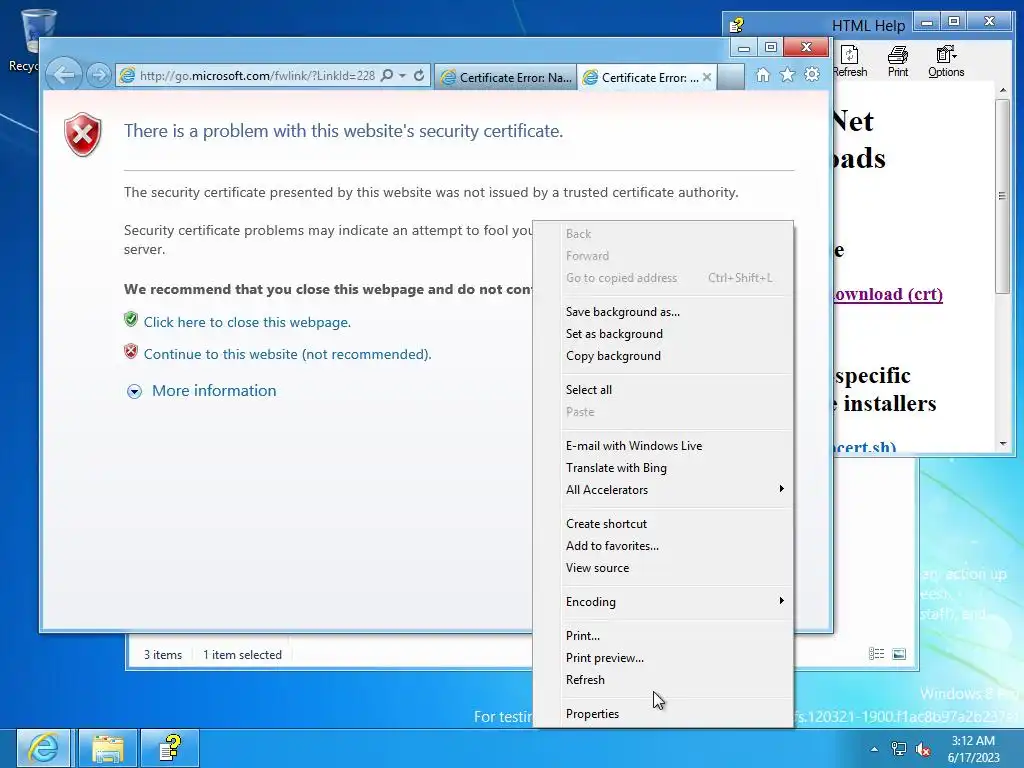Click the muted volume tray icon
This screenshot has width=1024, height=768.
click(x=923, y=749)
